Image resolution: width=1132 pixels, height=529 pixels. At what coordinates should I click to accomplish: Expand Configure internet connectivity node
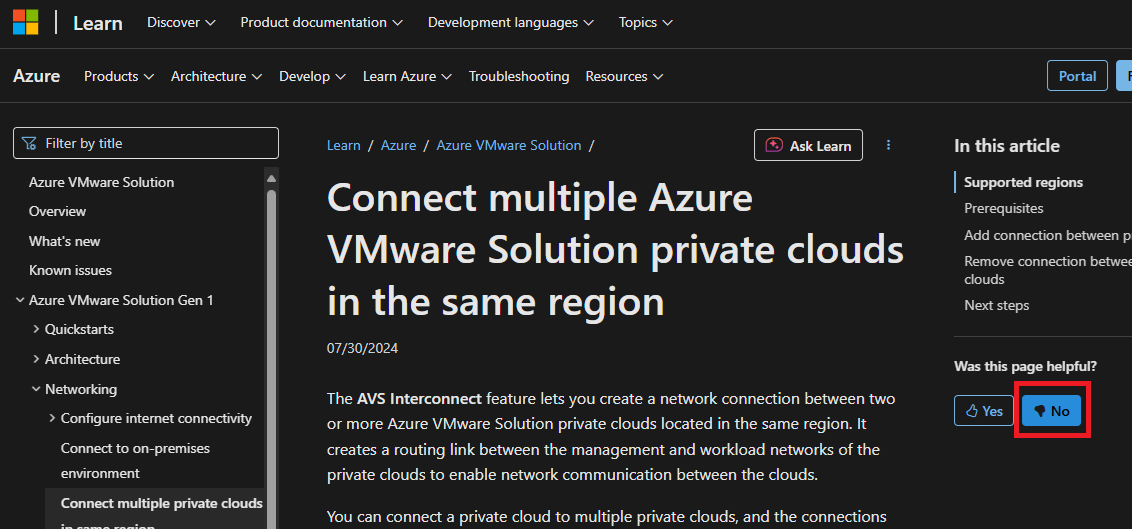point(52,418)
